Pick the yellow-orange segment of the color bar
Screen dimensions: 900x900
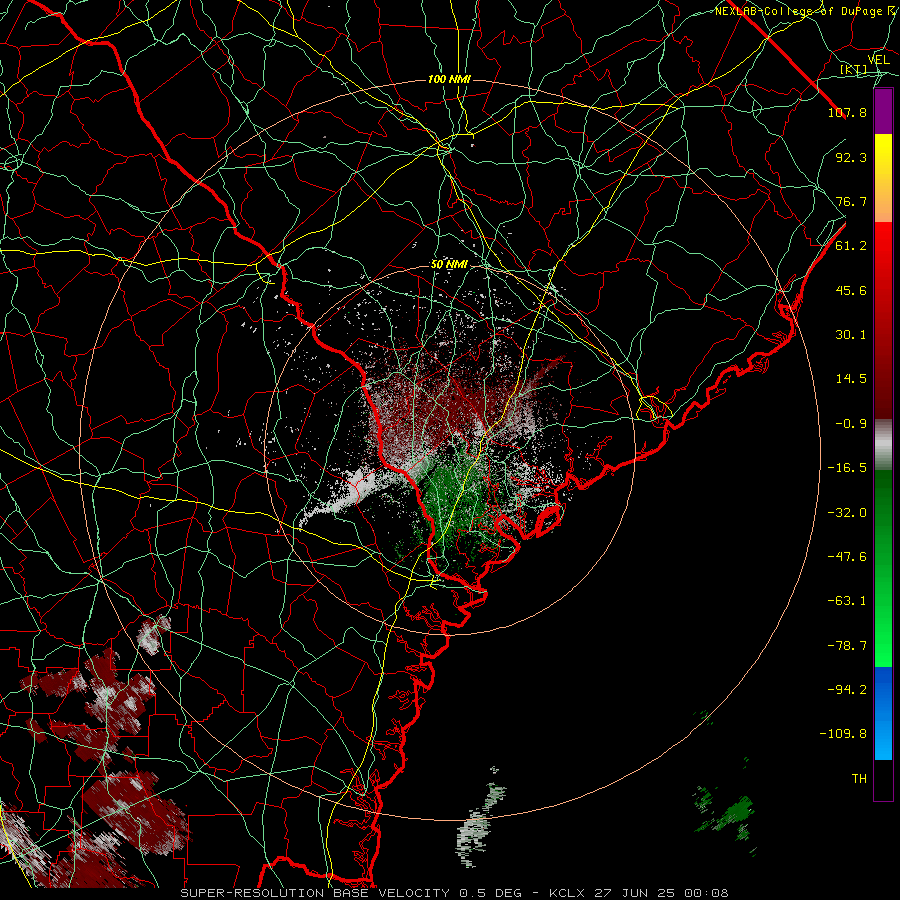(883, 178)
